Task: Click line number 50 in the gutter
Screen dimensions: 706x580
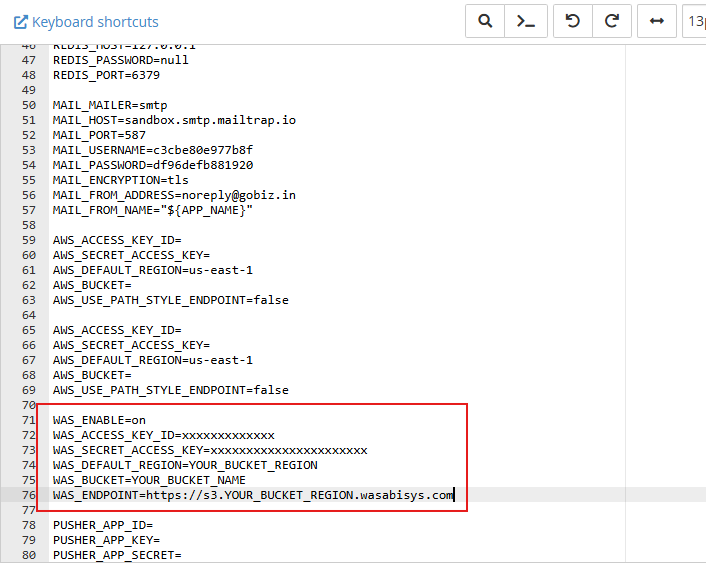Action: pos(29,105)
